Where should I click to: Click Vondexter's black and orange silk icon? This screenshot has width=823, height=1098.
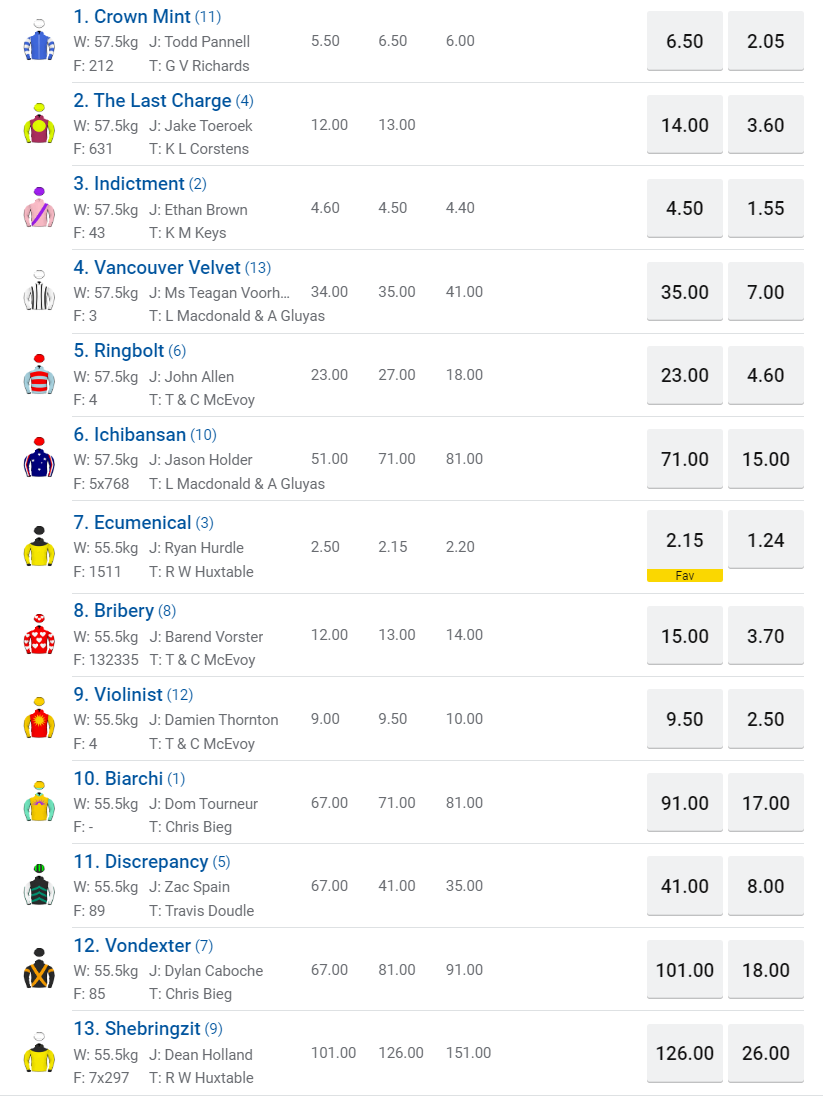[39, 970]
